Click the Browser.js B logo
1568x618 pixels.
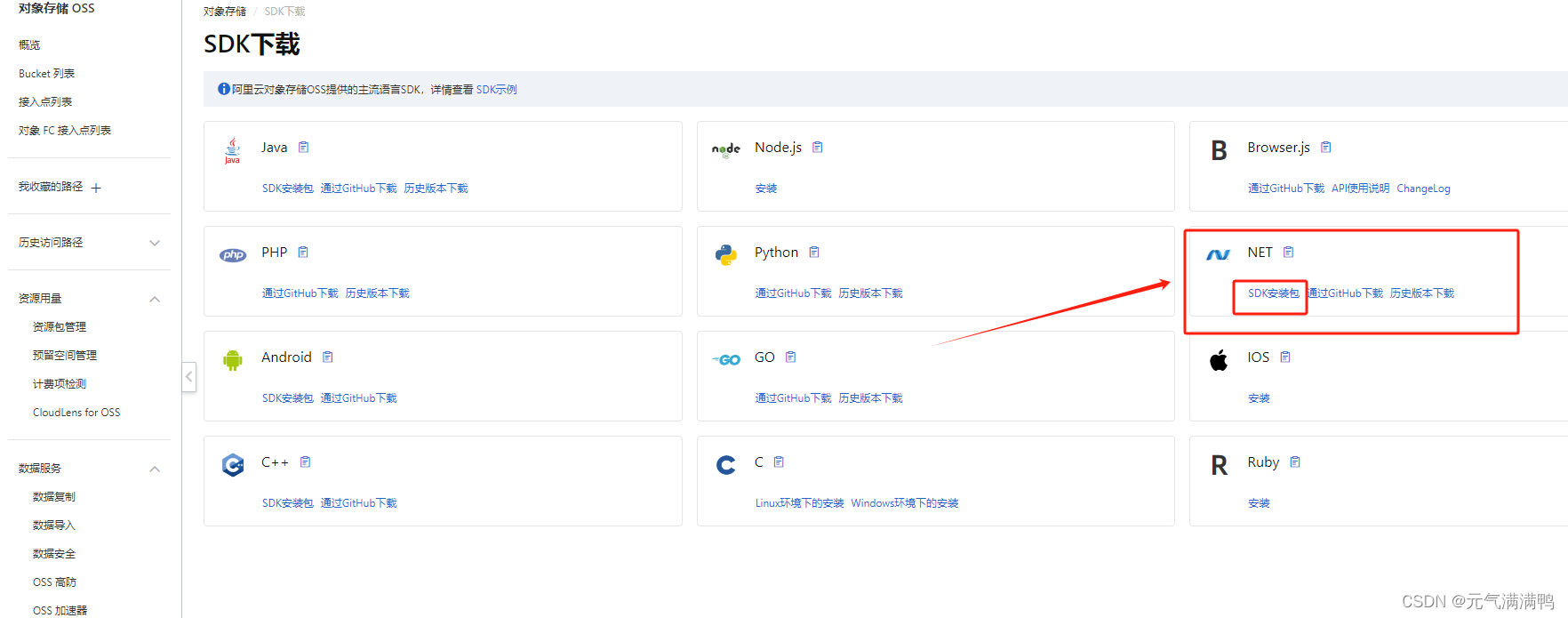coord(1220,150)
